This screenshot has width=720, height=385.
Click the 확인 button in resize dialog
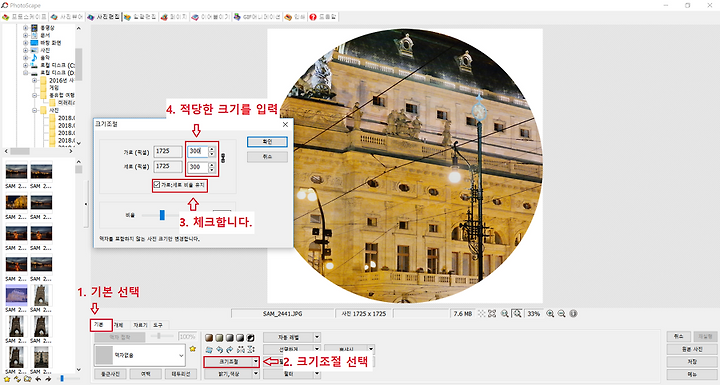tap(267, 142)
